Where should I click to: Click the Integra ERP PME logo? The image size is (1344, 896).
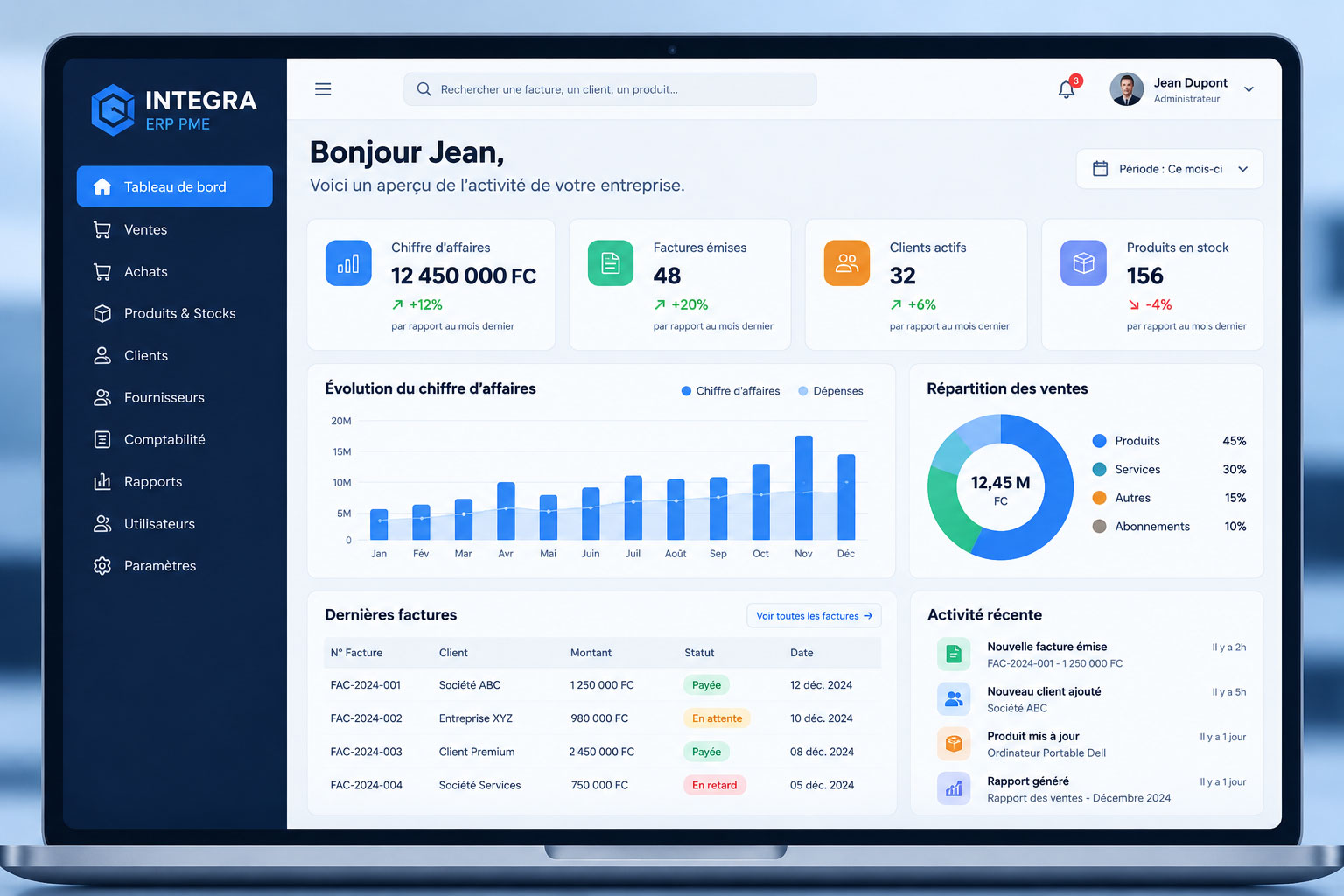point(174,110)
